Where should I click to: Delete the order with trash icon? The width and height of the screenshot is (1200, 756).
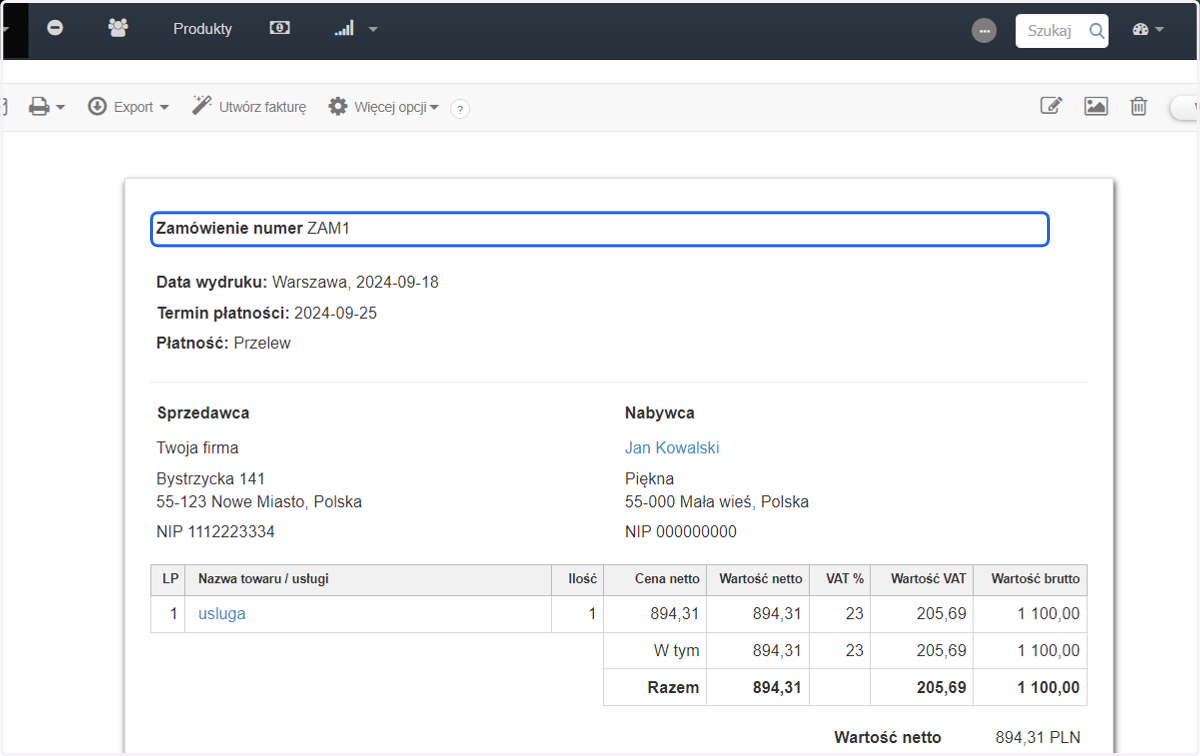click(x=1139, y=106)
